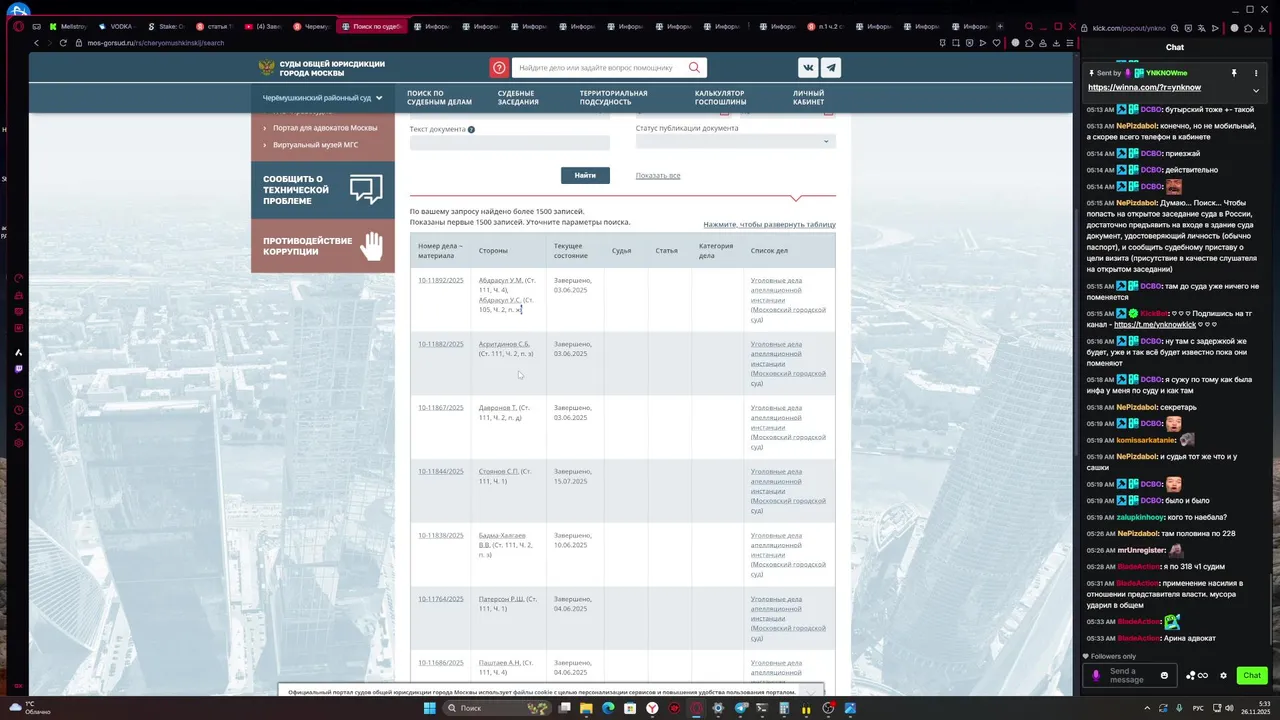Click party name Абдрасул У.М.
Image resolution: width=1280 pixels, height=720 pixels.
click(x=501, y=280)
